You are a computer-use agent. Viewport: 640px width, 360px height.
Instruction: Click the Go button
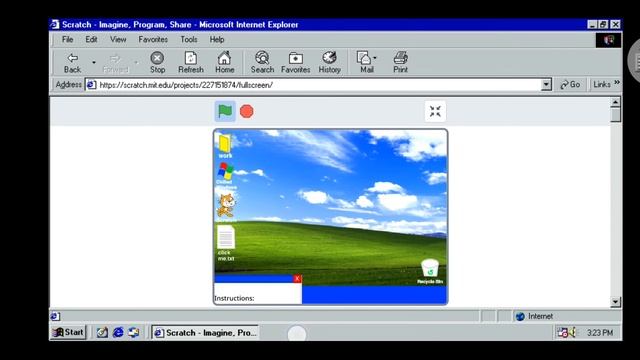tap(570, 84)
